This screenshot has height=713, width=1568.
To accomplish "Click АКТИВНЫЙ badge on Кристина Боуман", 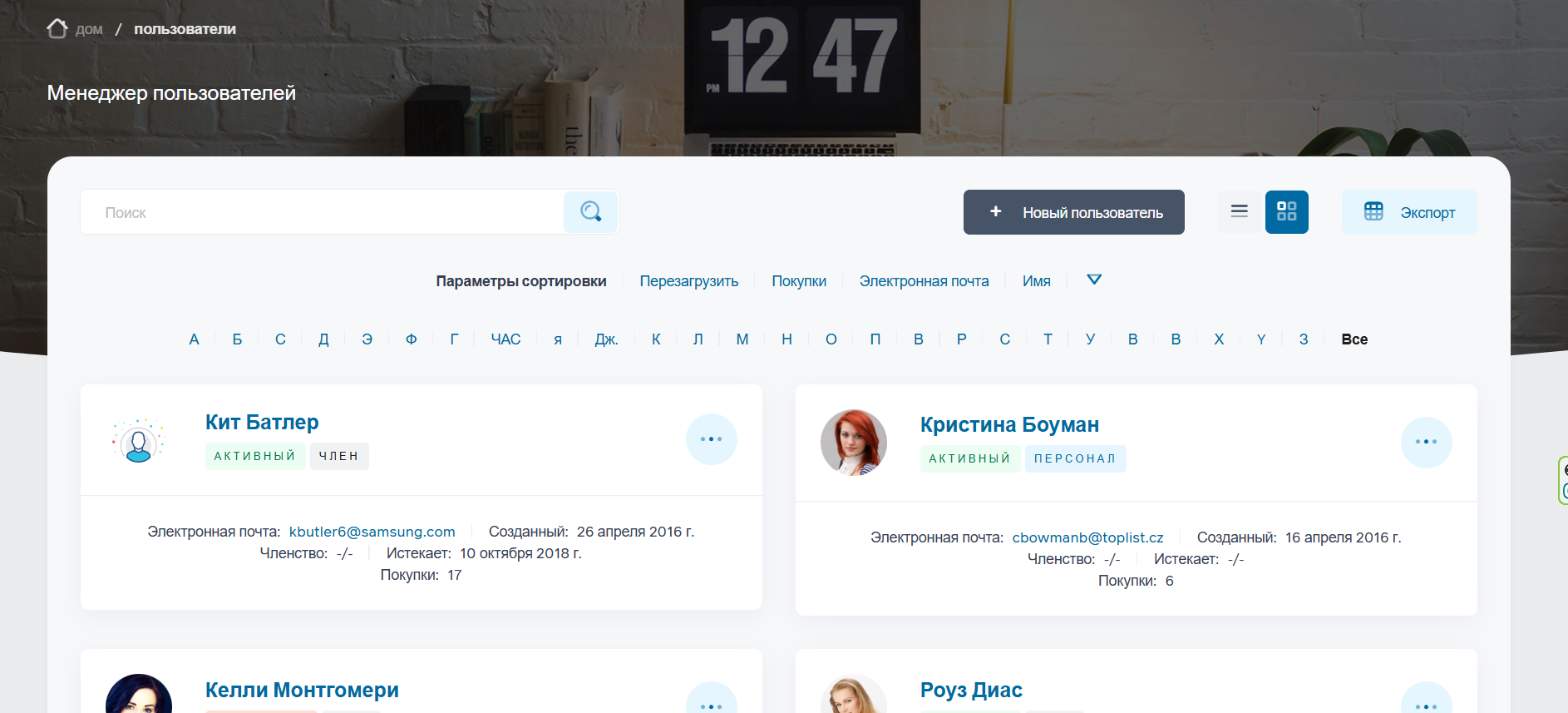I will tap(970, 458).
